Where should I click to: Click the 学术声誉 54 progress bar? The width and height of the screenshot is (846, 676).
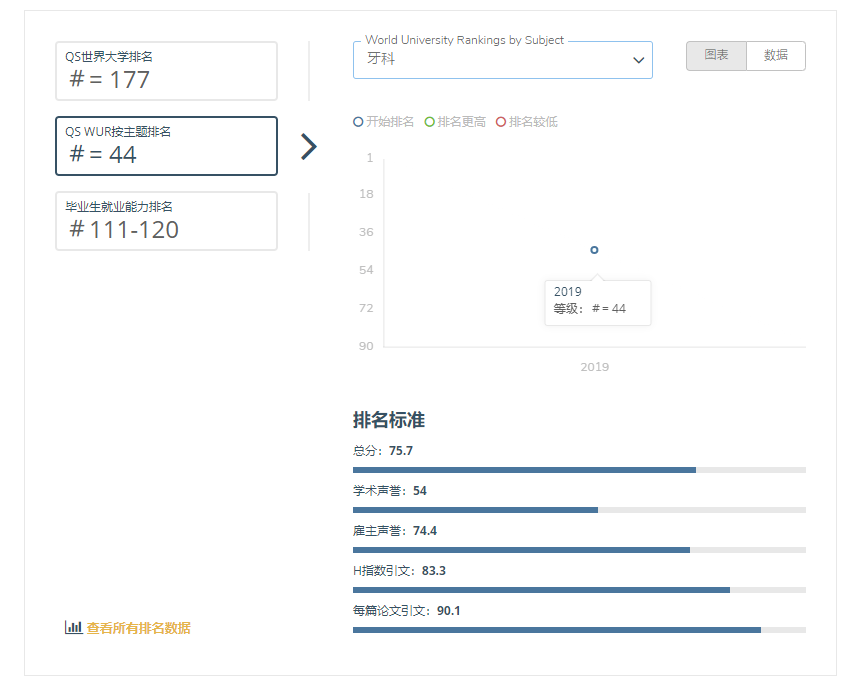[x=579, y=509]
